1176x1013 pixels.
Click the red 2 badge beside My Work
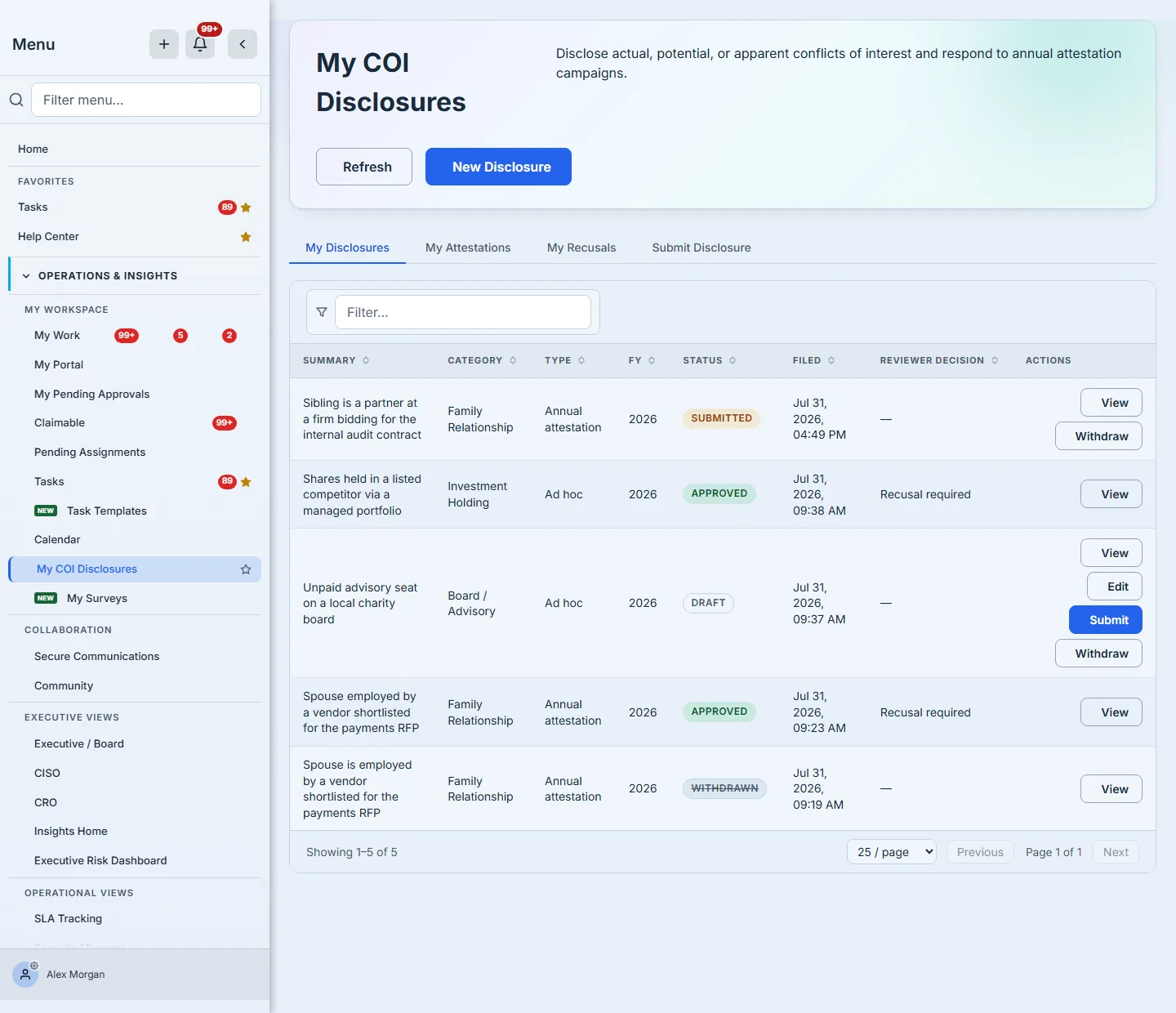(229, 336)
